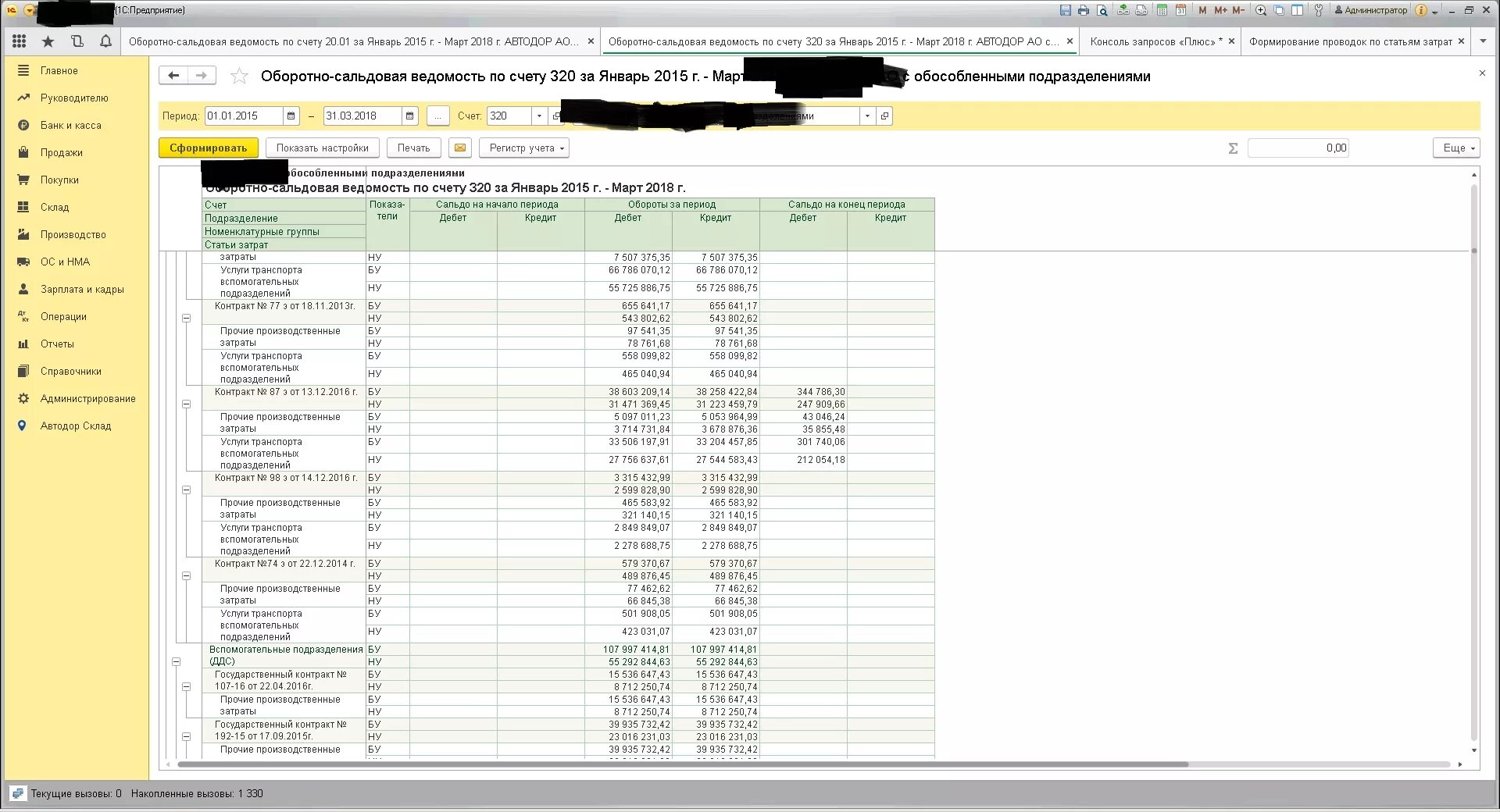Image resolution: width=1500 pixels, height=812 pixels.
Task: Open the info about-program icon
Action: (x=1421, y=10)
